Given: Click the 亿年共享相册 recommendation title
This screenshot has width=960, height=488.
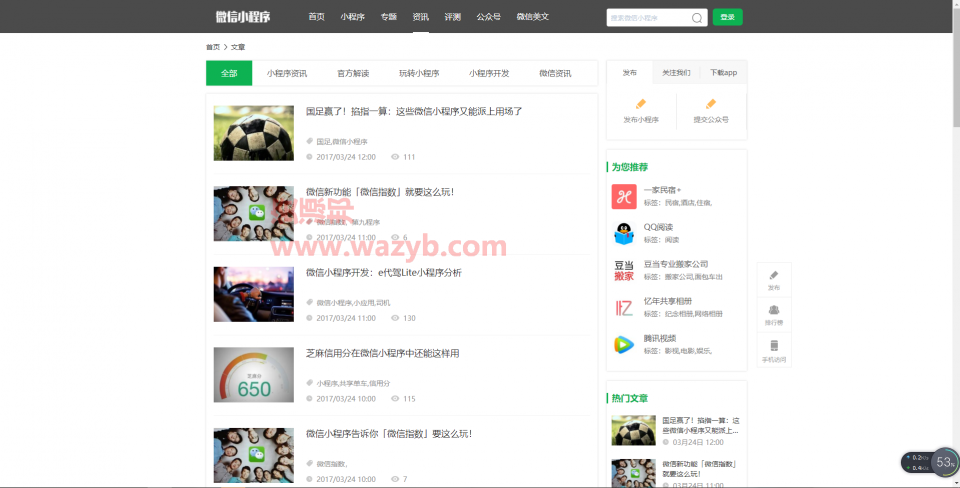Looking at the screenshot, I should click(668, 301).
